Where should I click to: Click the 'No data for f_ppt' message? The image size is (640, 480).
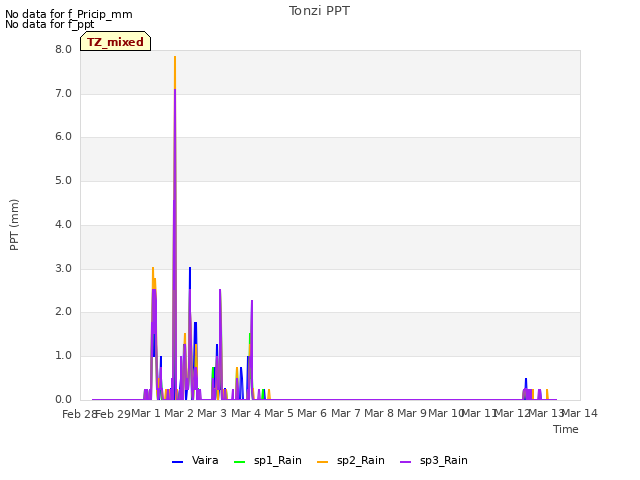50,24
